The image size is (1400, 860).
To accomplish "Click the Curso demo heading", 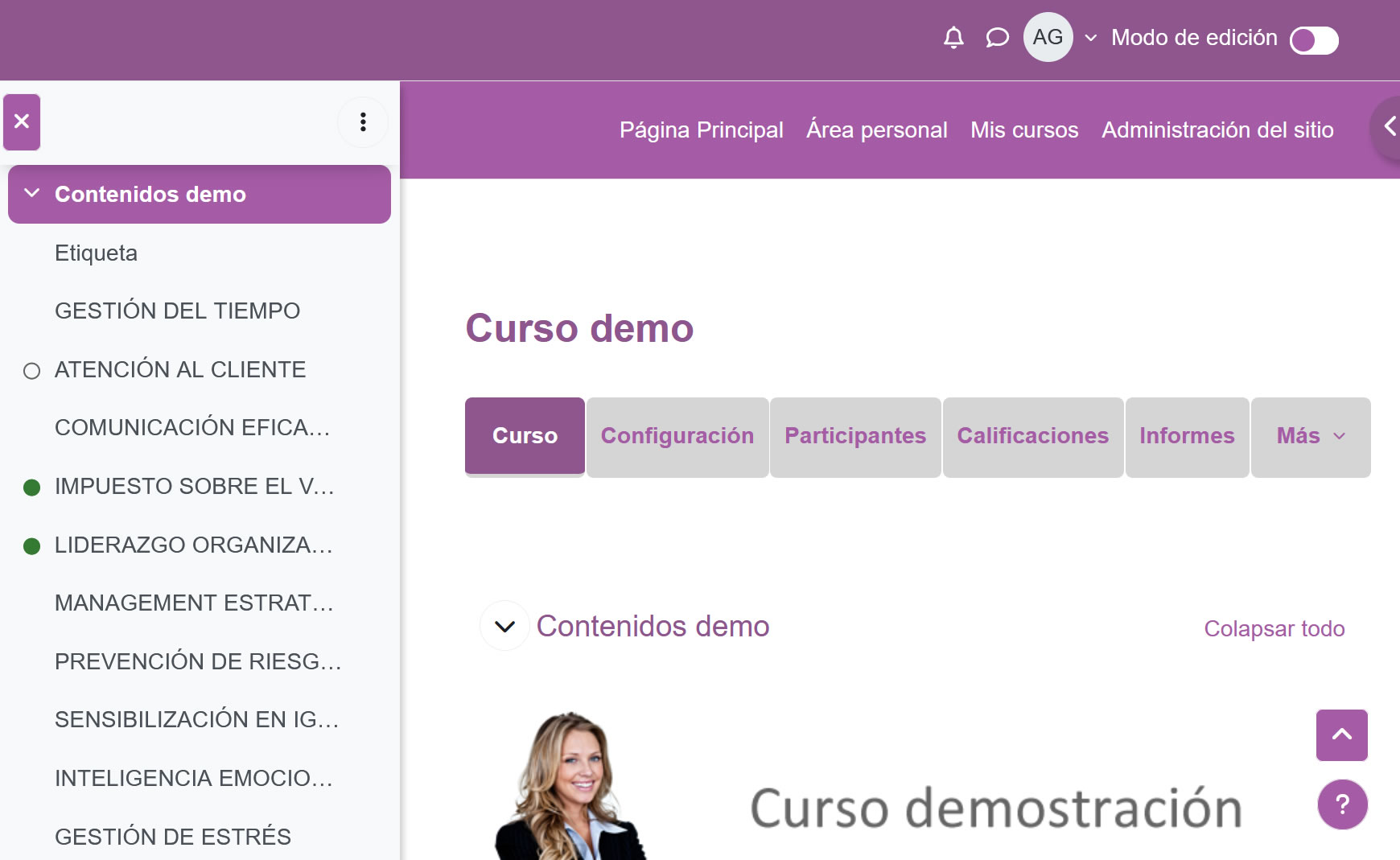I will [579, 328].
